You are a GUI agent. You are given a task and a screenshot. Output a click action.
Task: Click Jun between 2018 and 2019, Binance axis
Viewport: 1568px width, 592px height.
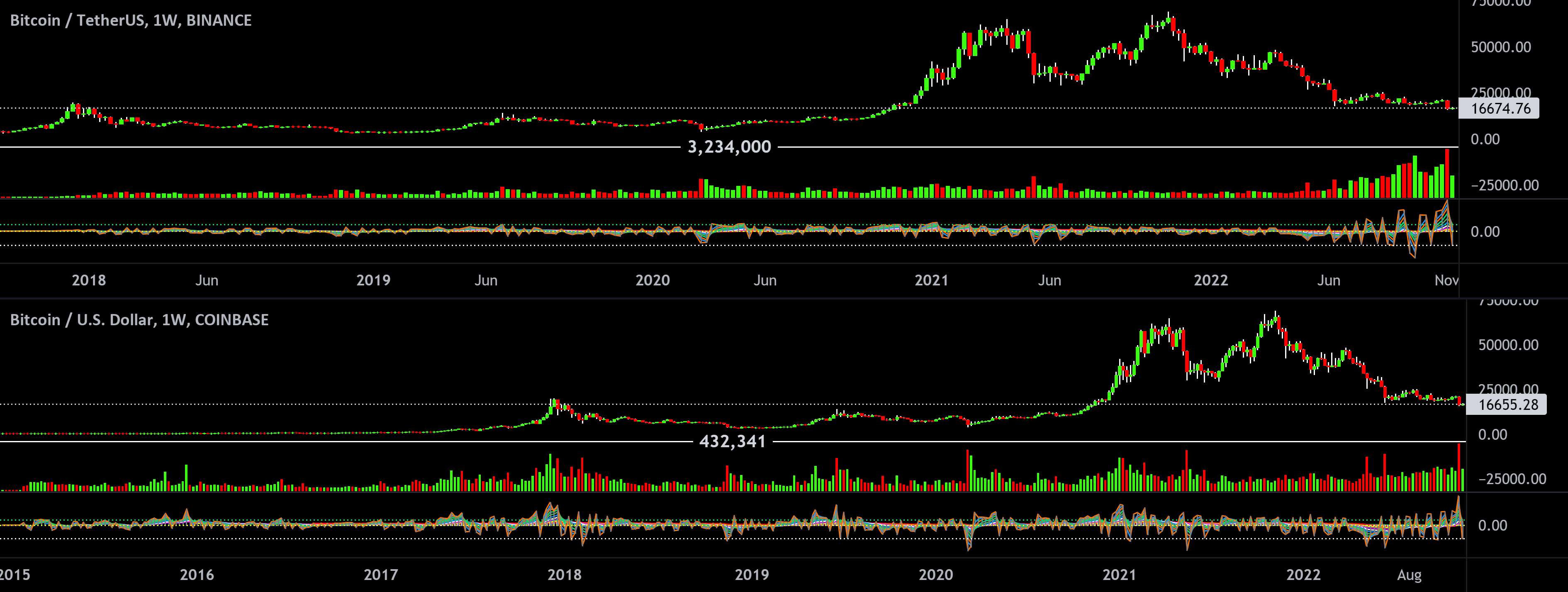point(207,281)
